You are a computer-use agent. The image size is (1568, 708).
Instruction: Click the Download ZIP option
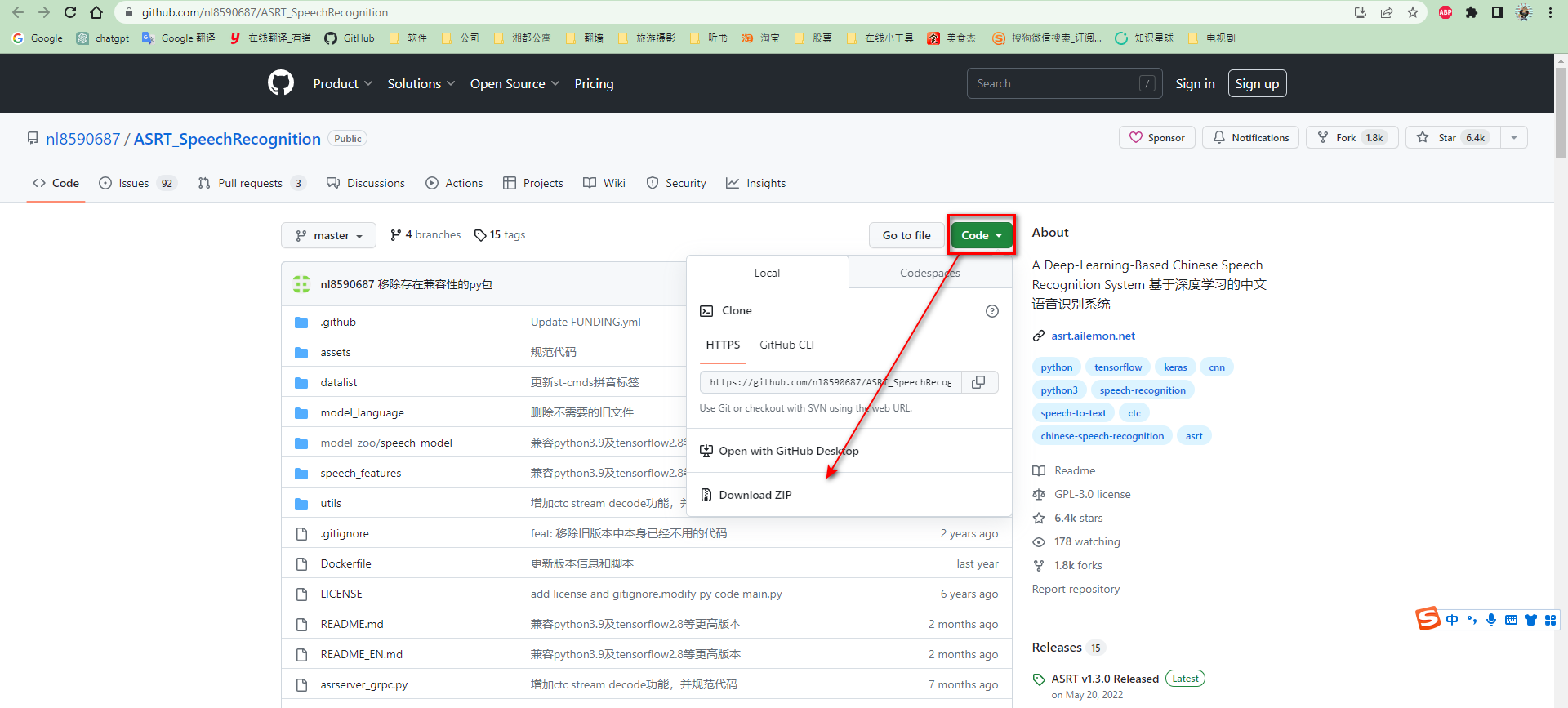click(755, 495)
